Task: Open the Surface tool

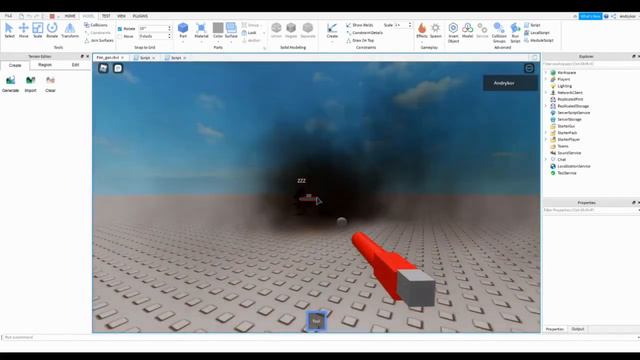Action: pos(231,30)
